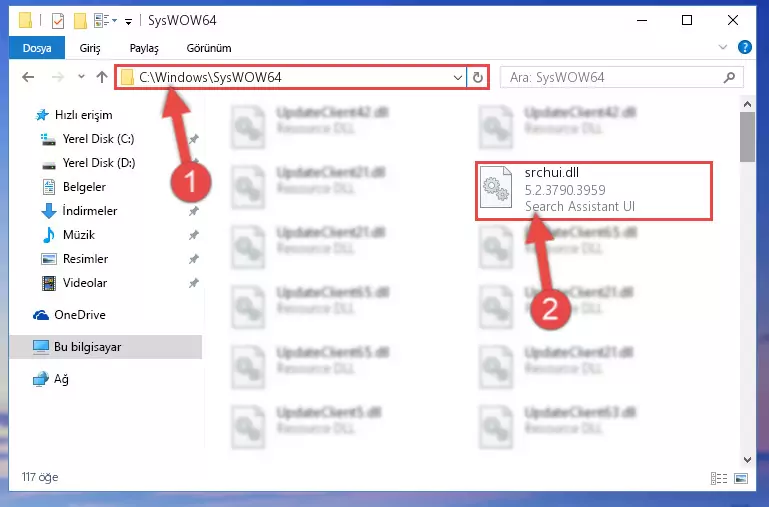The width and height of the screenshot is (769, 507).
Task: Click the srchui.dll gear file icon
Action: point(495,188)
